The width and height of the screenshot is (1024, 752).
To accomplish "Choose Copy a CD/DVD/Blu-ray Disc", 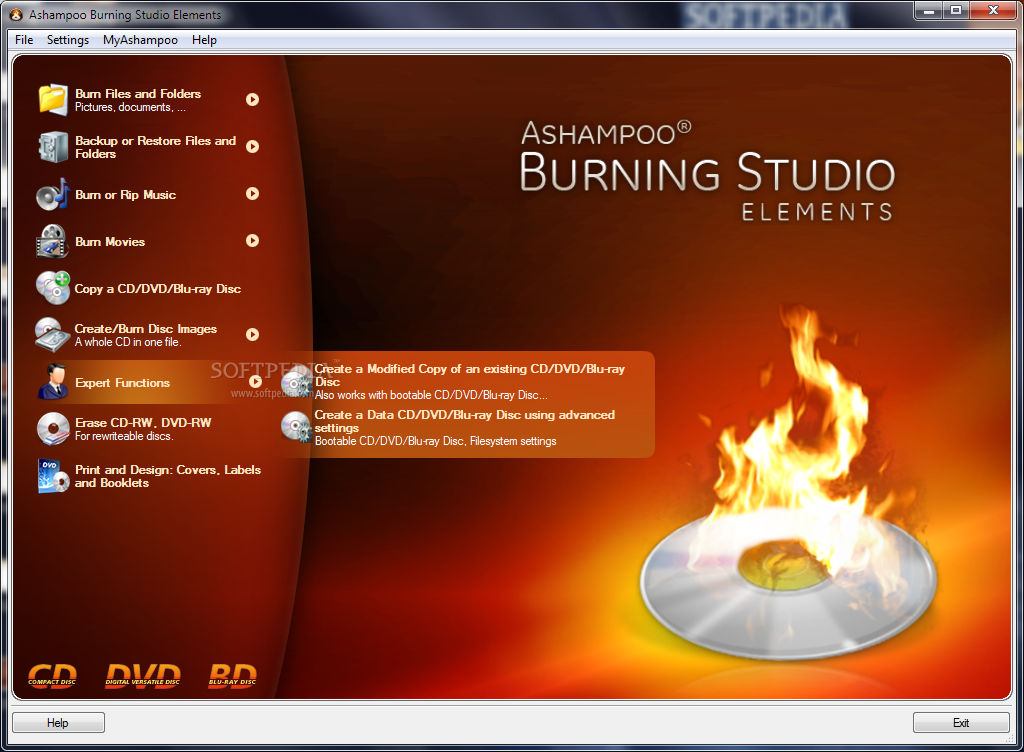I will point(157,289).
